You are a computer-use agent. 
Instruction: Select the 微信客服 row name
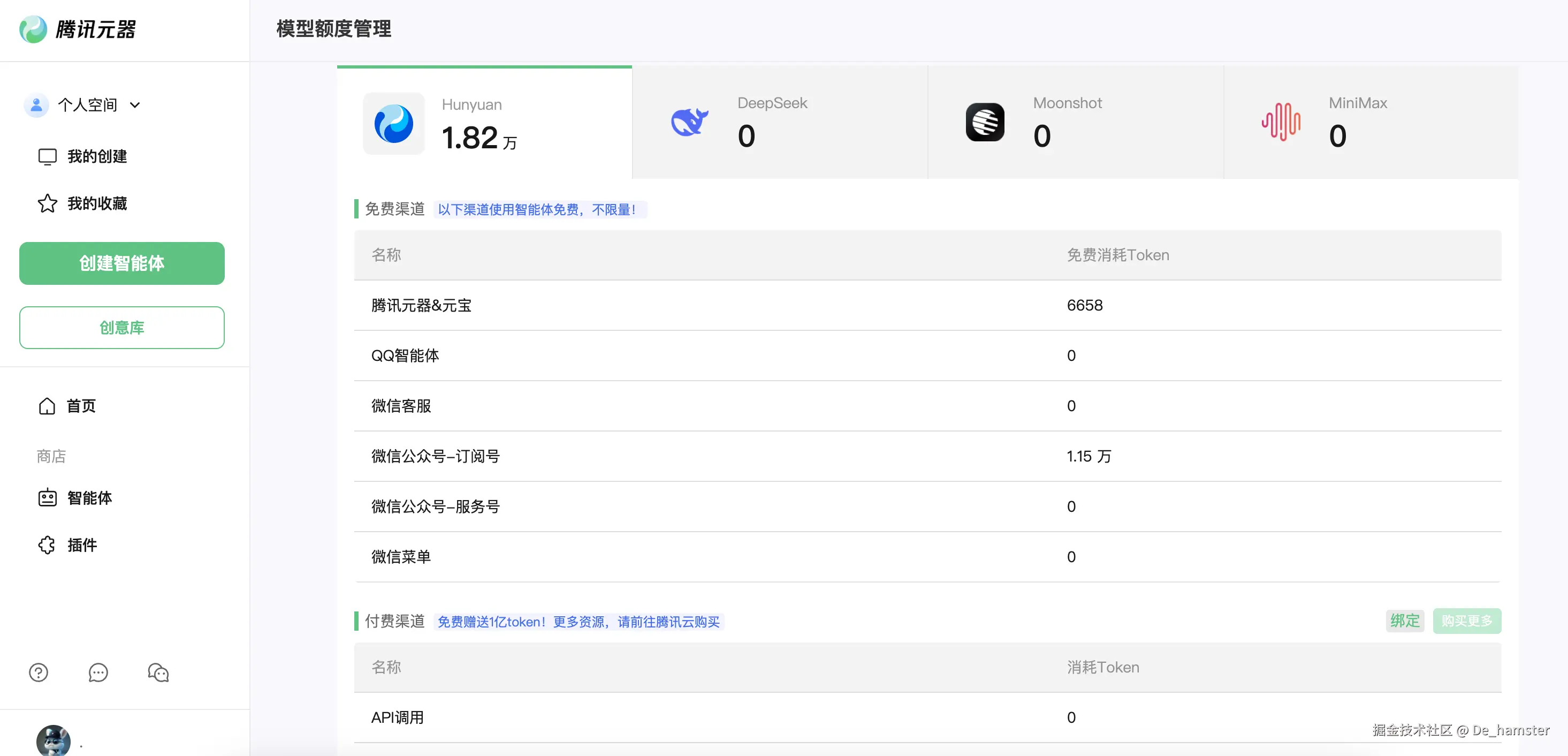tap(401, 406)
